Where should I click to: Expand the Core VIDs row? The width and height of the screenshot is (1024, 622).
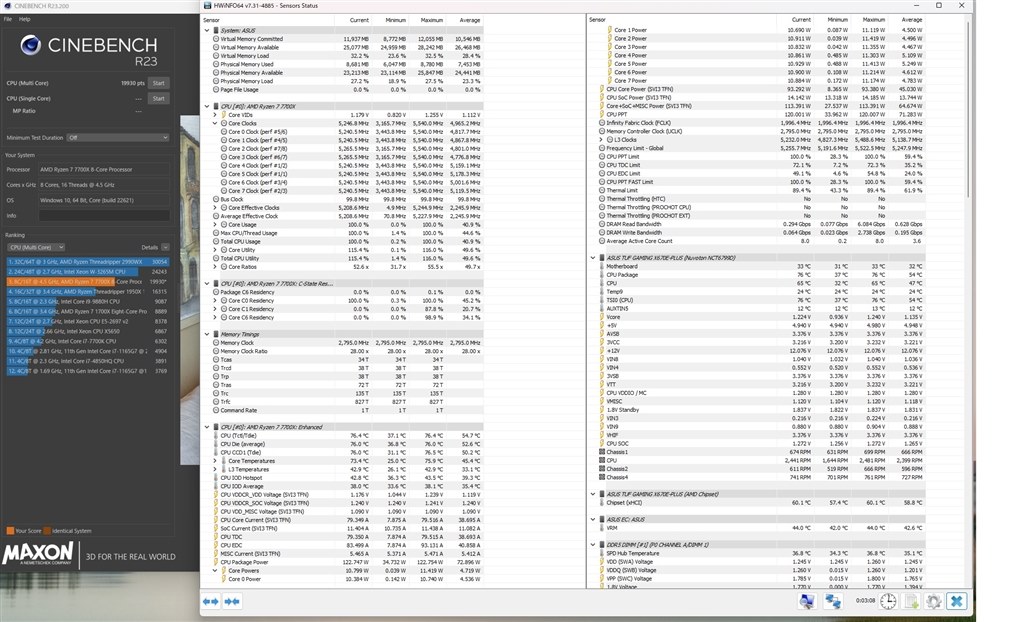click(215, 115)
